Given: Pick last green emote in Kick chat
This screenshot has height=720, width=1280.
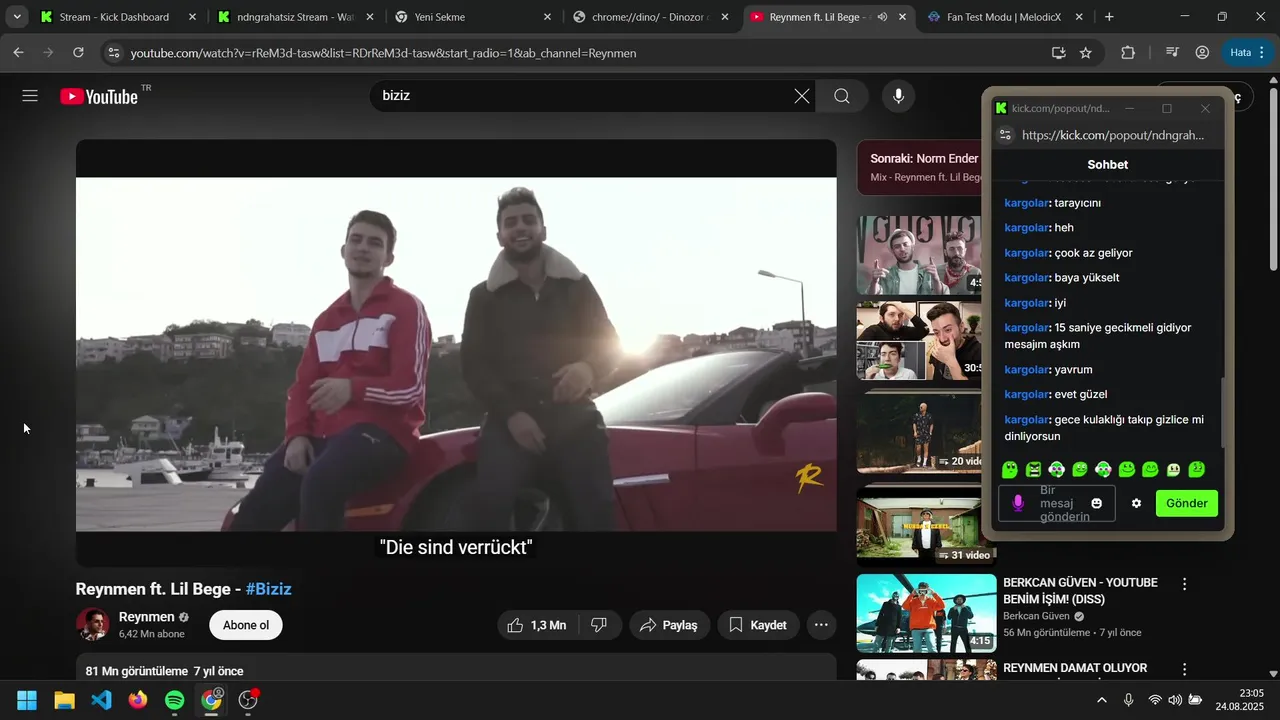Looking at the screenshot, I should coord(1197,469).
